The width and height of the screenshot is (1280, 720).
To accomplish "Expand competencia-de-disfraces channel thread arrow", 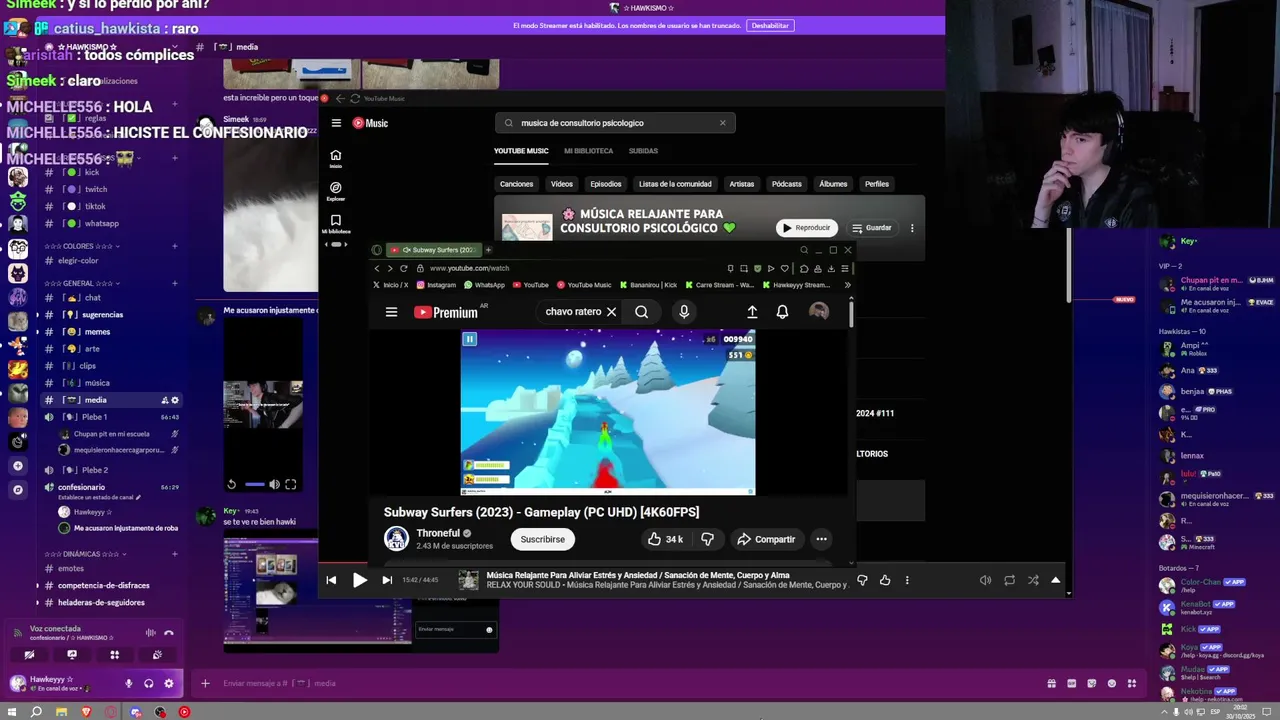I will point(37,585).
